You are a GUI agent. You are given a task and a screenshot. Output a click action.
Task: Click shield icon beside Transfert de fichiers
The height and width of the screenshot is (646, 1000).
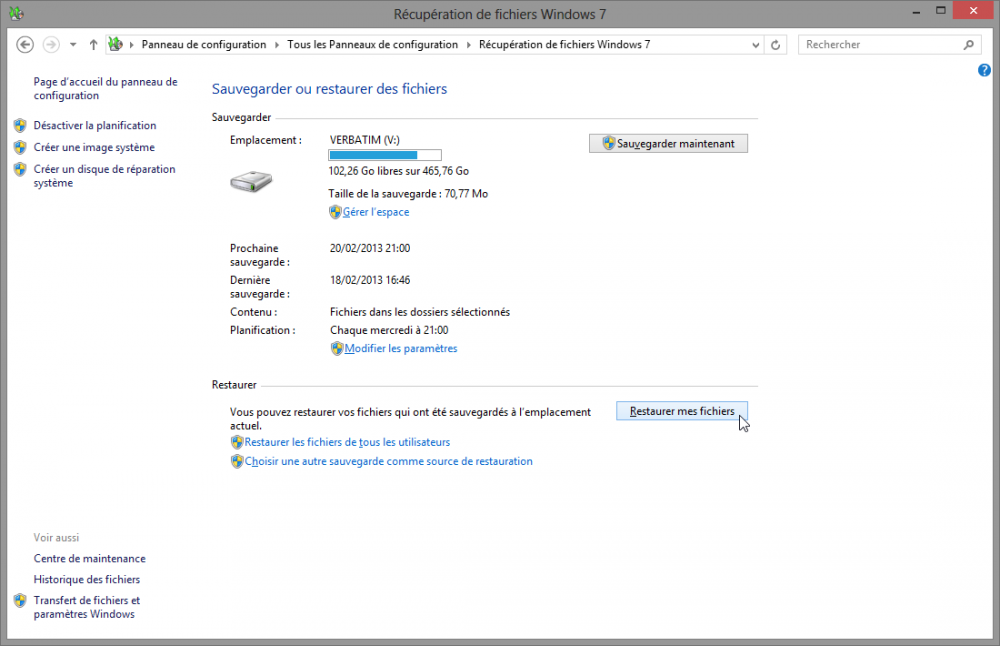click(x=20, y=600)
